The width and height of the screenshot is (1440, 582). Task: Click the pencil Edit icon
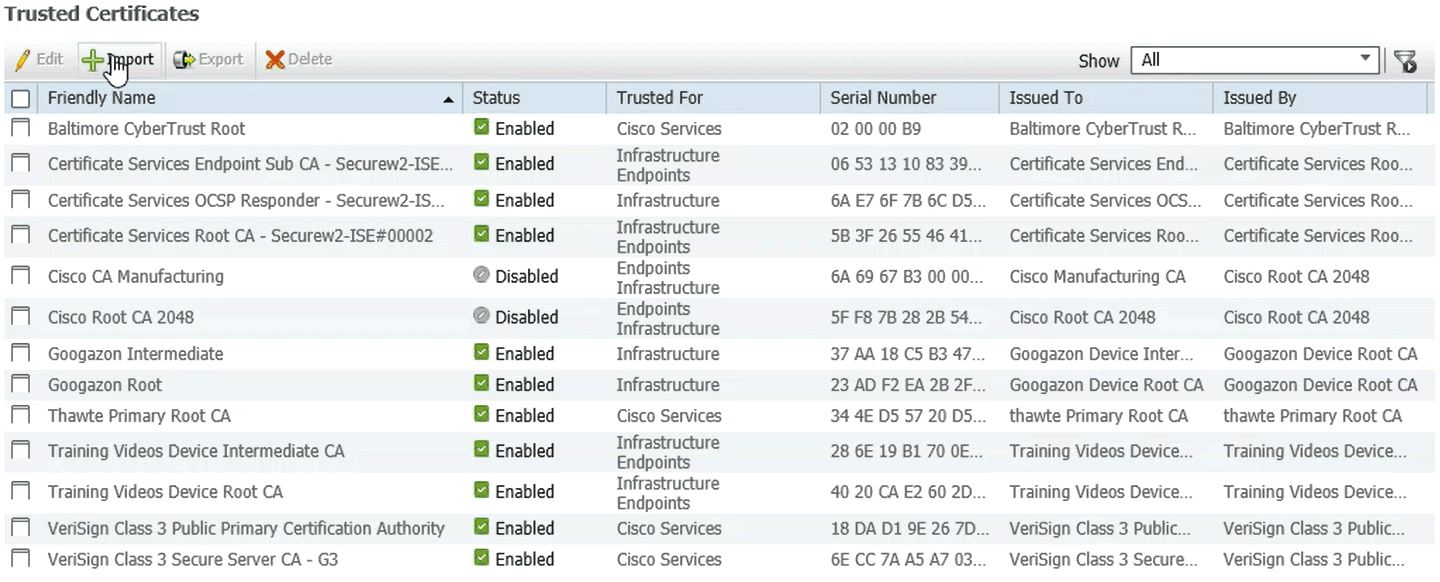click(22, 60)
